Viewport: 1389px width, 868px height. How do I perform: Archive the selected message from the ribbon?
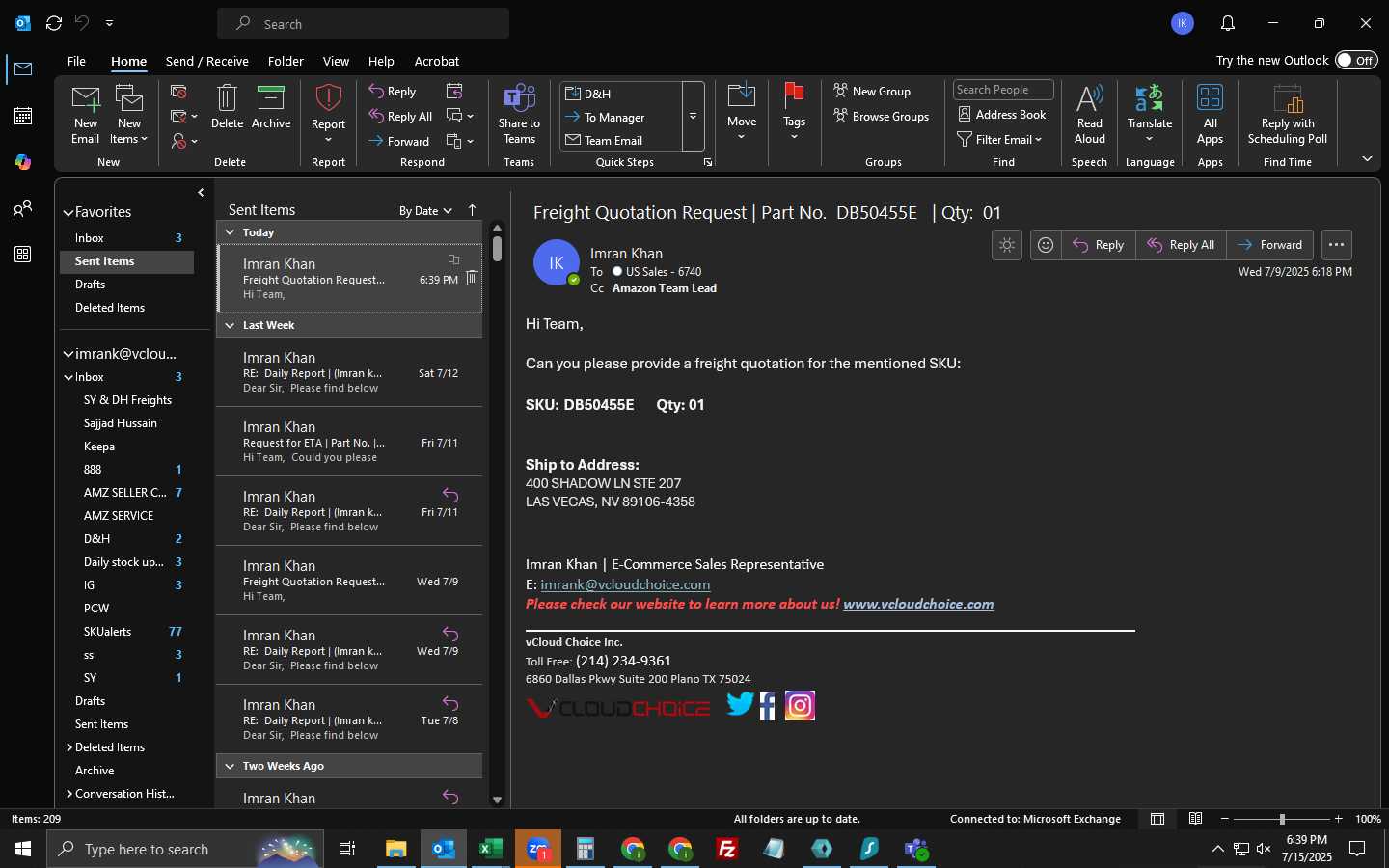[271, 106]
